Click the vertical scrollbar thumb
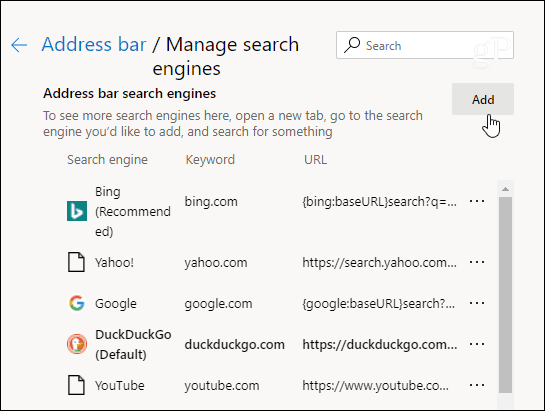545x411 pixels. 505,295
